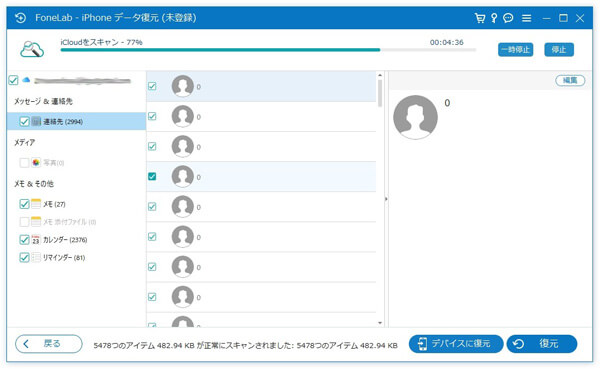600x369 pixels.
Task: Click the メッセージ & 連絡先 section header
Action: (43, 101)
